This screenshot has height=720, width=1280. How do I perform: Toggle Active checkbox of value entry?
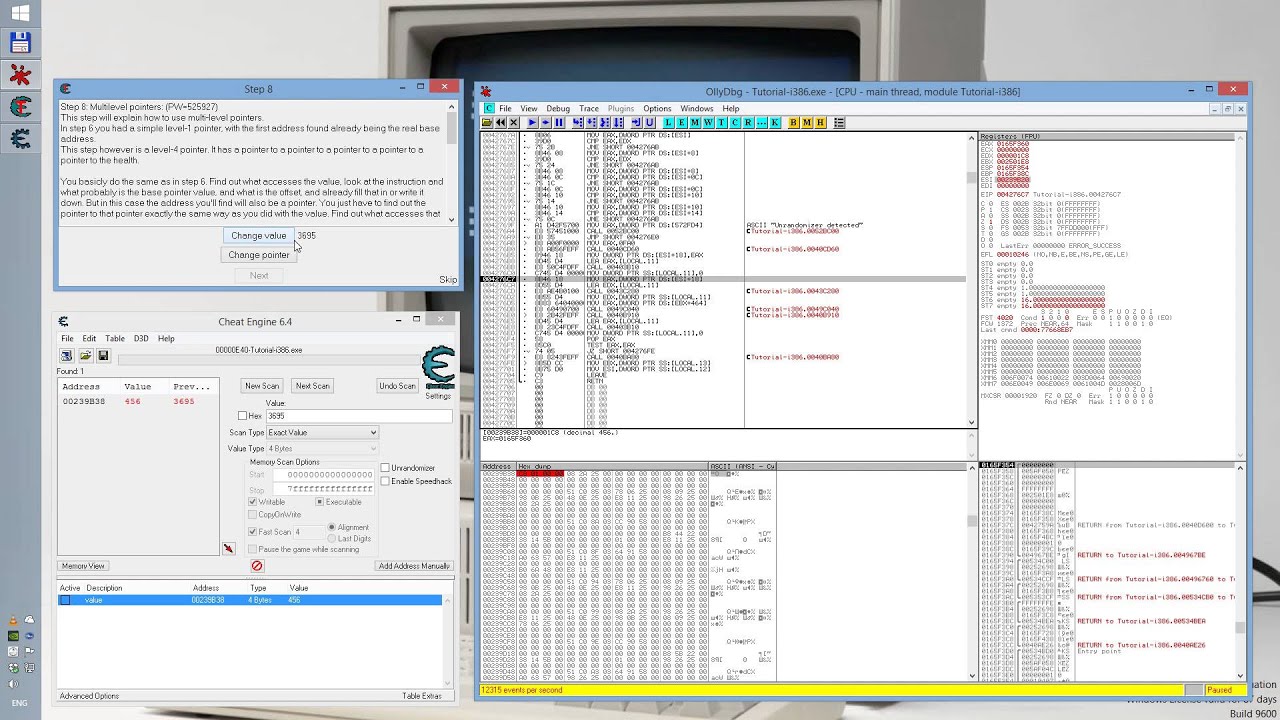[x=65, y=600]
